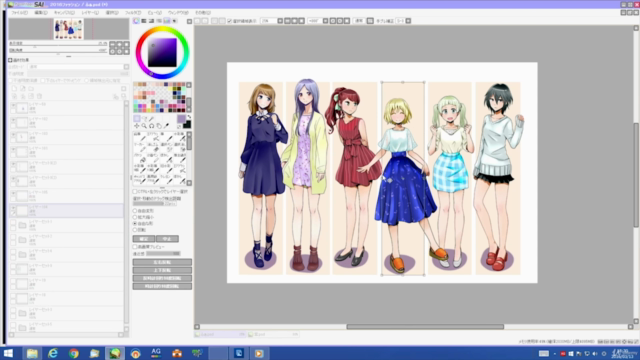
Task: Enable CTRL+左クリックでレイヤー選択 checkbox
Action: coord(135,191)
